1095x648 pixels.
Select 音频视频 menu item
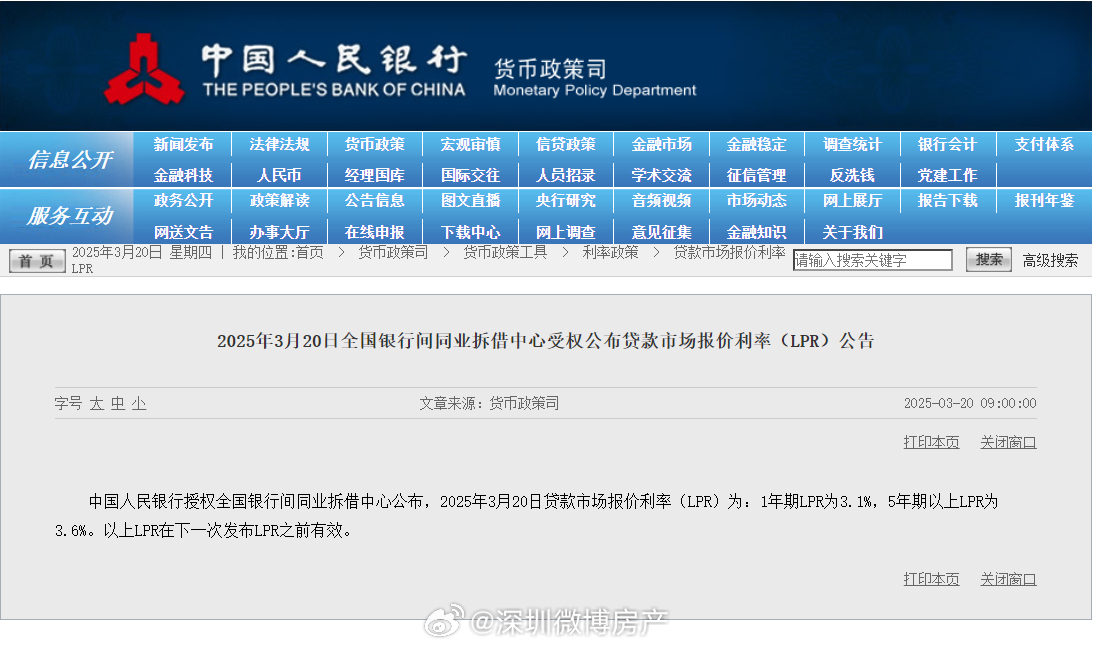661,200
